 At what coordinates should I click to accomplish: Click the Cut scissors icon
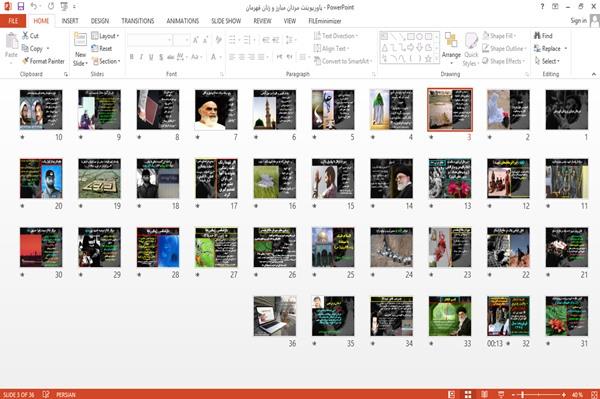click(26, 36)
